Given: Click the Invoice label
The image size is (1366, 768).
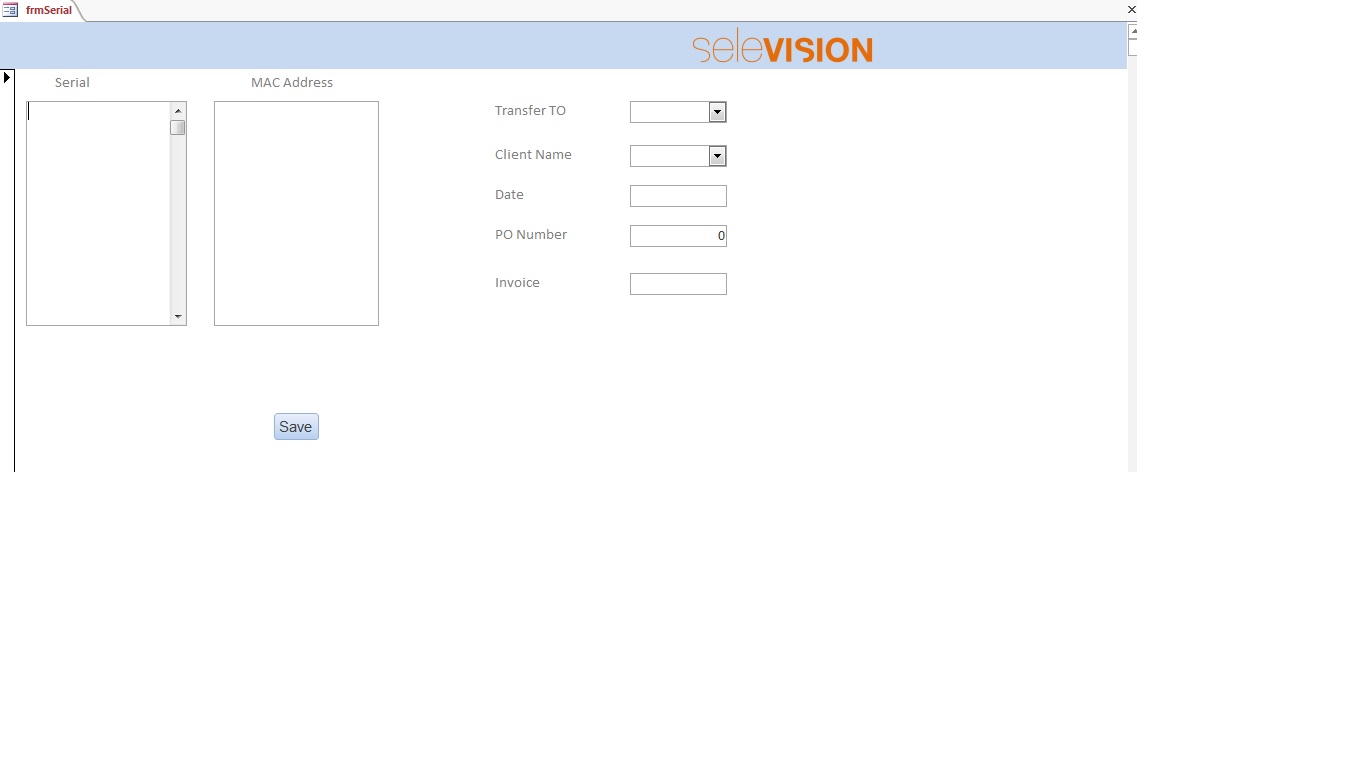Looking at the screenshot, I should [x=517, y=283].
